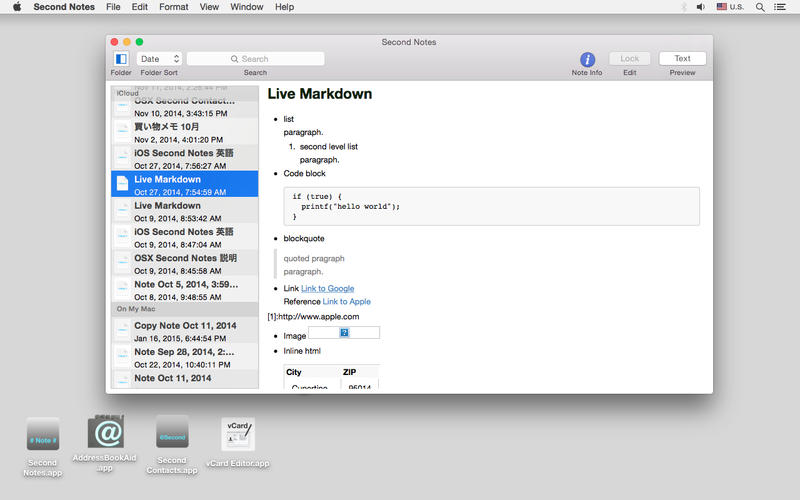
Task: Select the Second Notes.app desktop icon
Action: pyautogui.click(x=42, y=434)
